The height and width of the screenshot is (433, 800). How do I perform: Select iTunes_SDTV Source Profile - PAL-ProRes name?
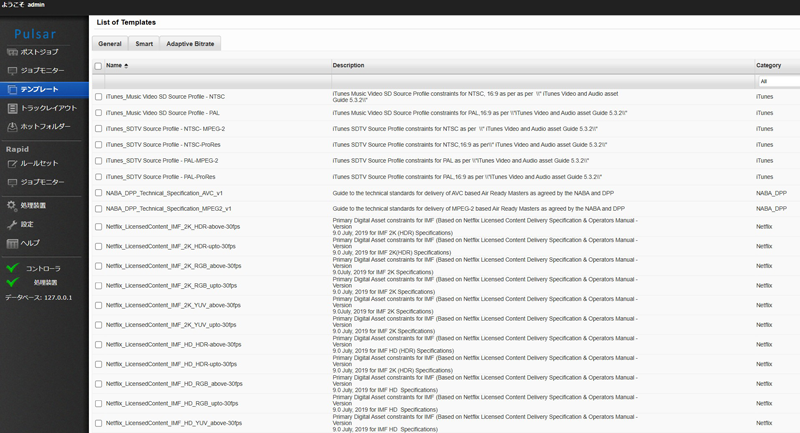coord(161,177)
